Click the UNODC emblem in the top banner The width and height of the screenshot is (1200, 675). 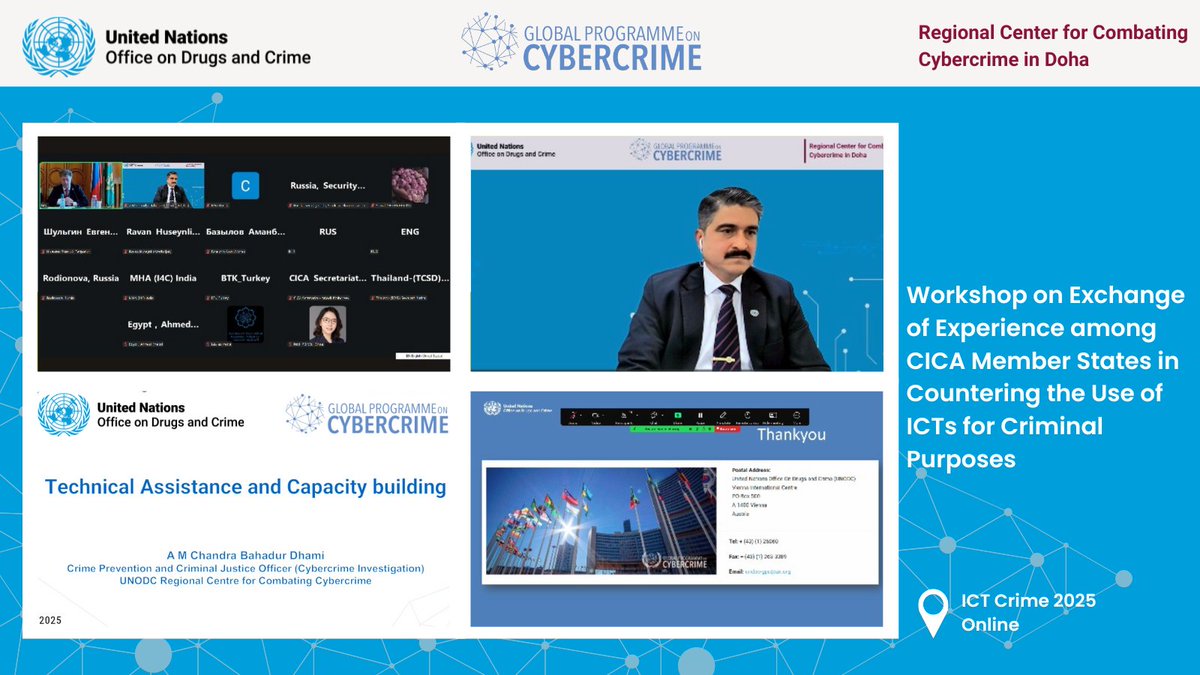[x=58, y=44]
